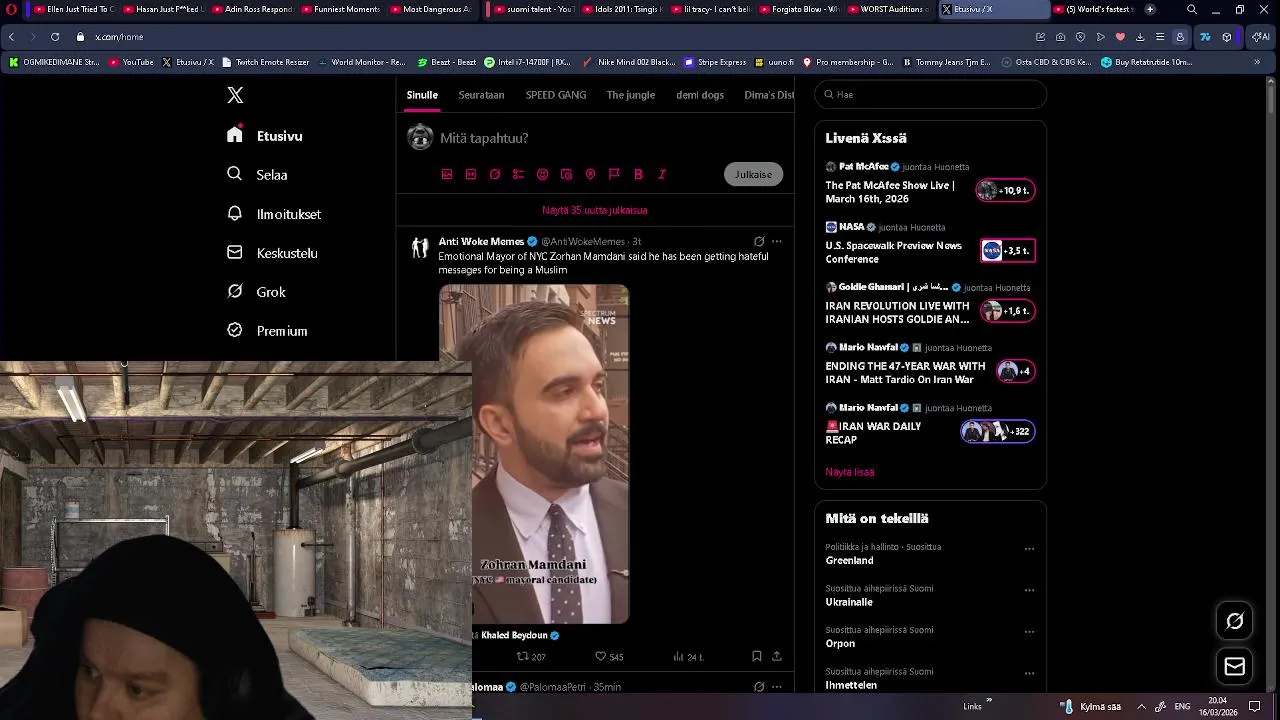Go to Etusivu in the sidebar
Image resolution: width=1280 pixels, height=720 pixels.
(265, 136)
